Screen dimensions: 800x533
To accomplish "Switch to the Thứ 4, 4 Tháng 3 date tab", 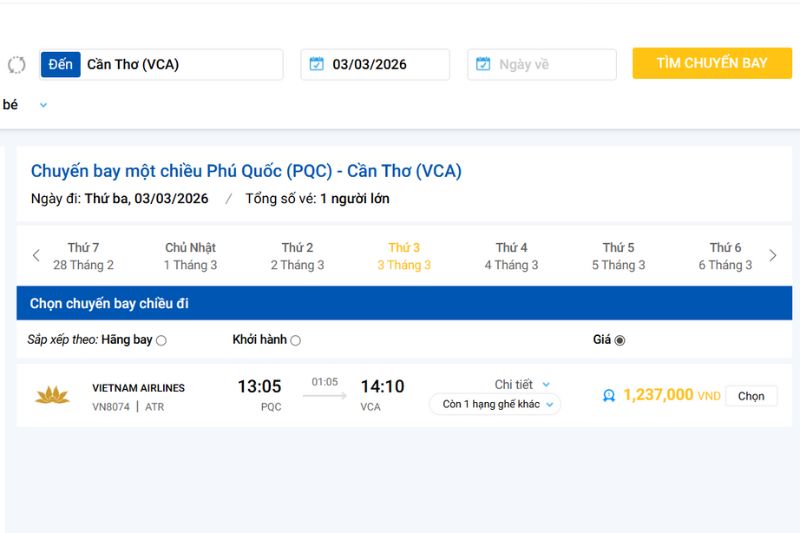I will [x=511, y=256].
